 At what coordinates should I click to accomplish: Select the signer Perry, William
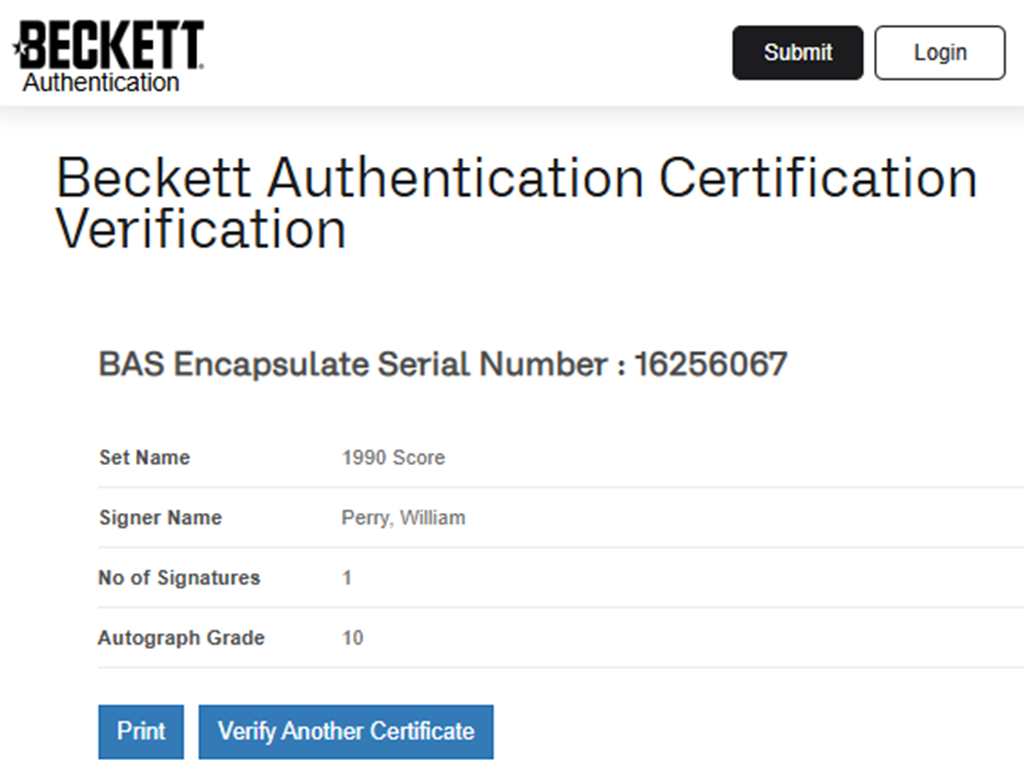403,518
